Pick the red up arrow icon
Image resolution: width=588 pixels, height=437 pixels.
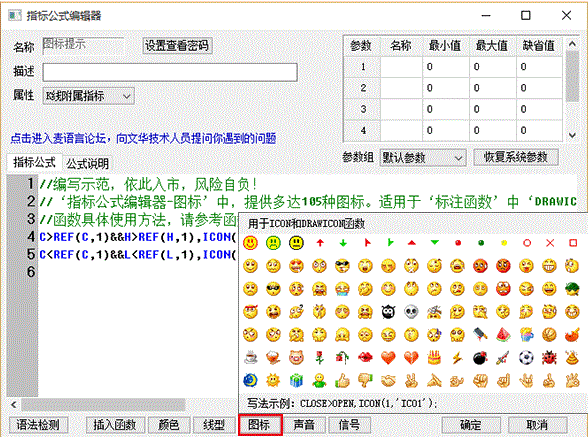pos(320,243)
